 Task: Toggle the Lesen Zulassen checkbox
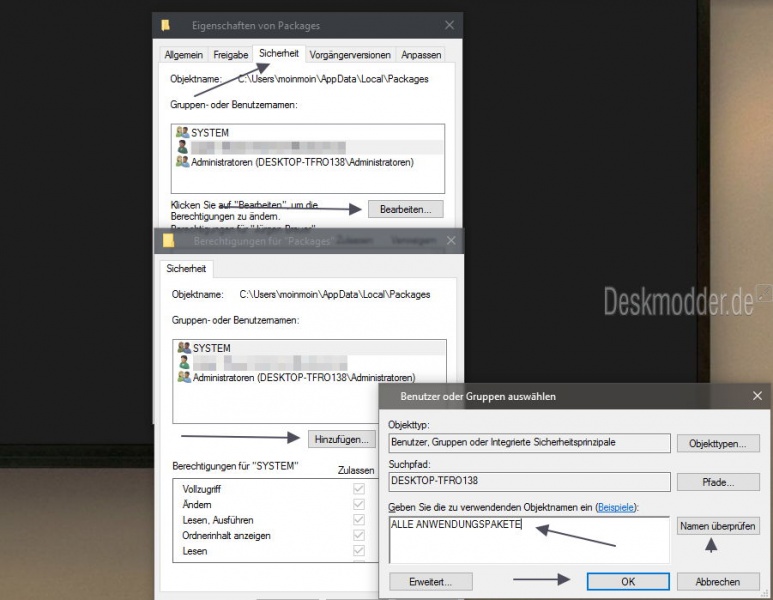[x=359, y=551]
